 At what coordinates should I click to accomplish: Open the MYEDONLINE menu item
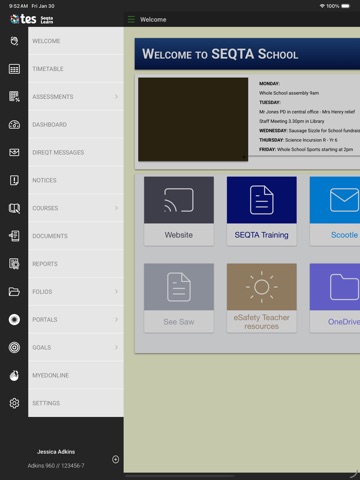coord(76,375)
